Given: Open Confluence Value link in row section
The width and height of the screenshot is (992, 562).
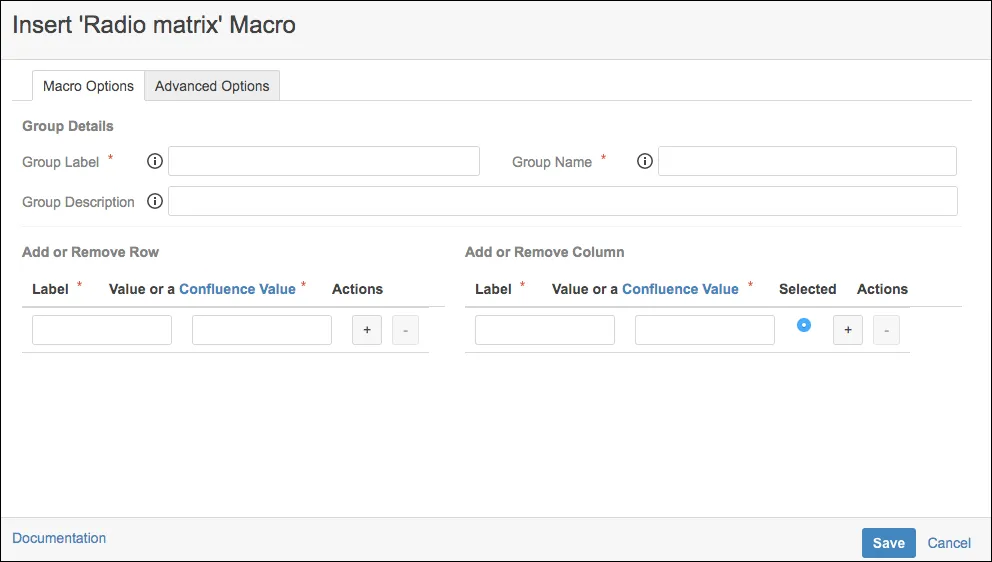Looking at the screenshot, I should tap(237, 289).
